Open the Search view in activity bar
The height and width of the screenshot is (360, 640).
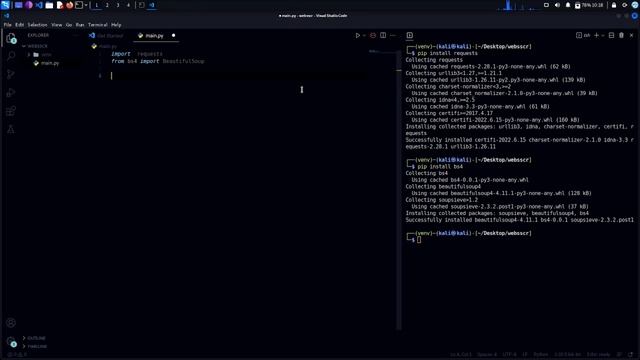click(11, 56)
